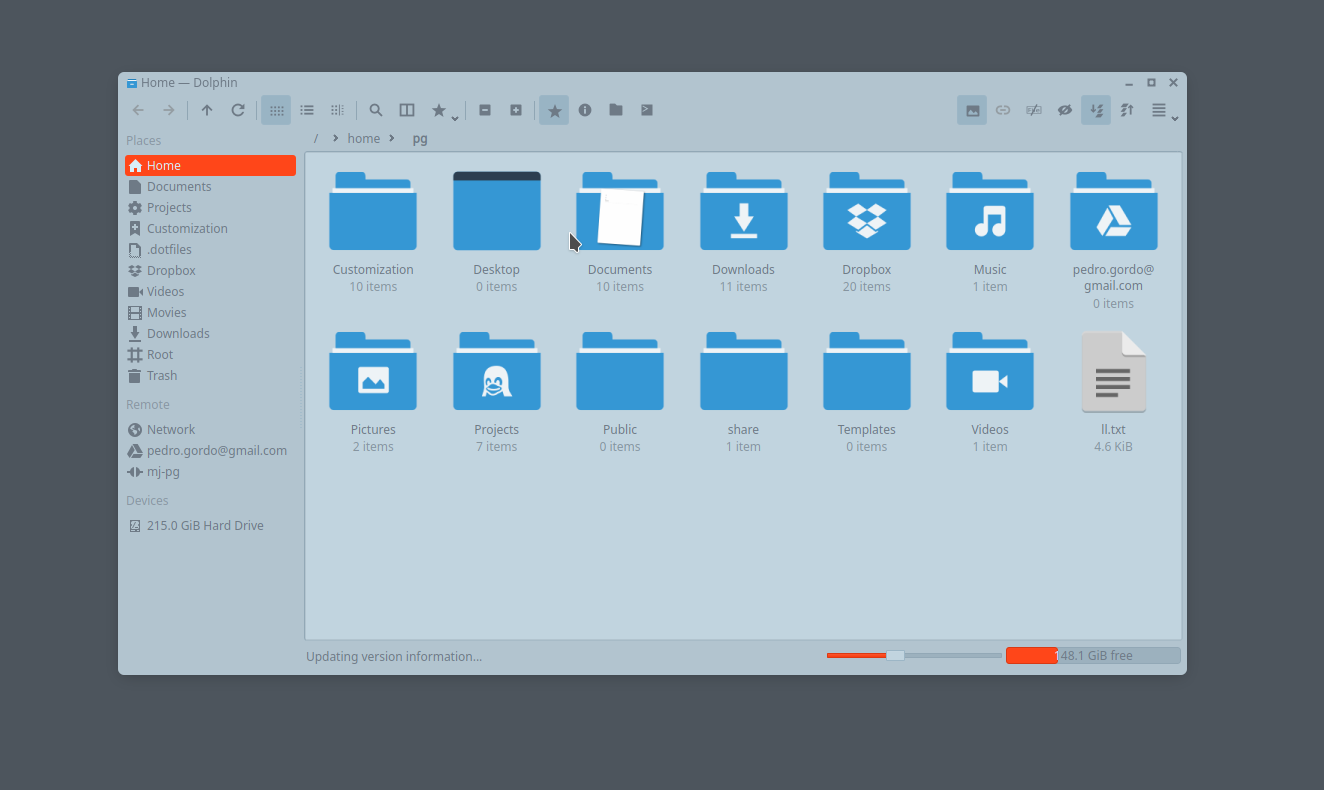This screenshot has width=1324, height=790.
Task: Toggle show hidden files eye icon
Action: click(x=1065, y=110)
